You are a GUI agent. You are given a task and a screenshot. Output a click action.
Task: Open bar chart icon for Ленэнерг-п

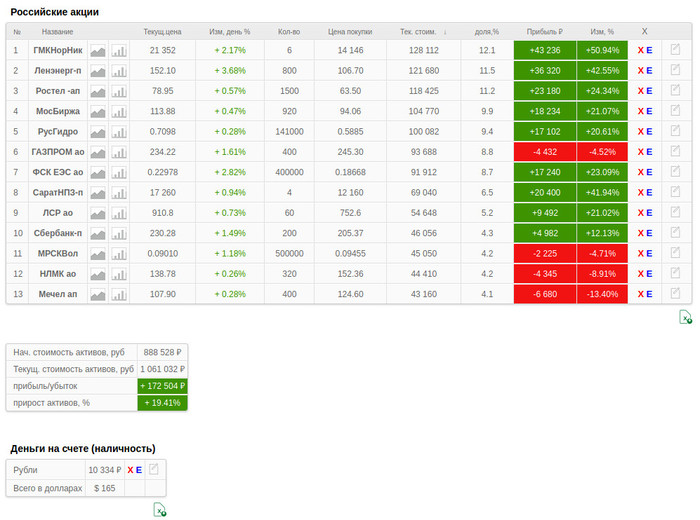(120, 71)
